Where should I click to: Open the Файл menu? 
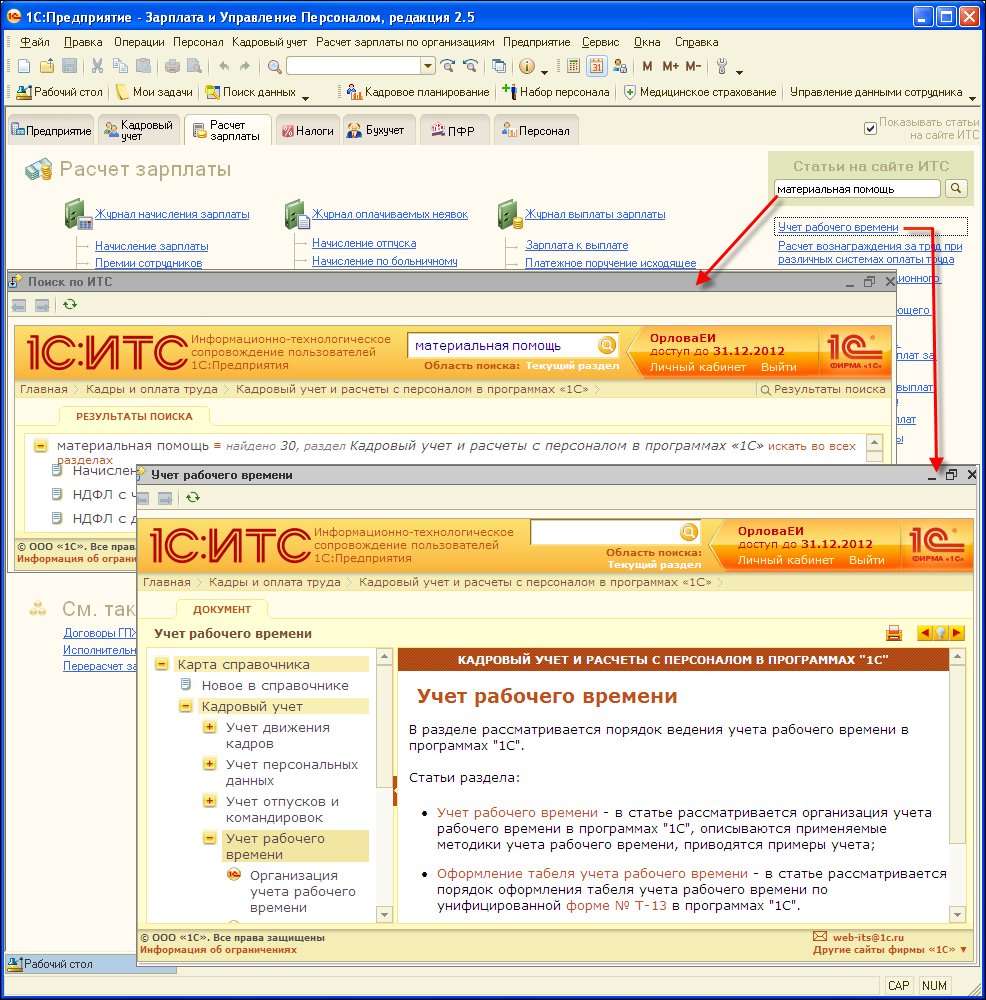[x=34, y=42]
